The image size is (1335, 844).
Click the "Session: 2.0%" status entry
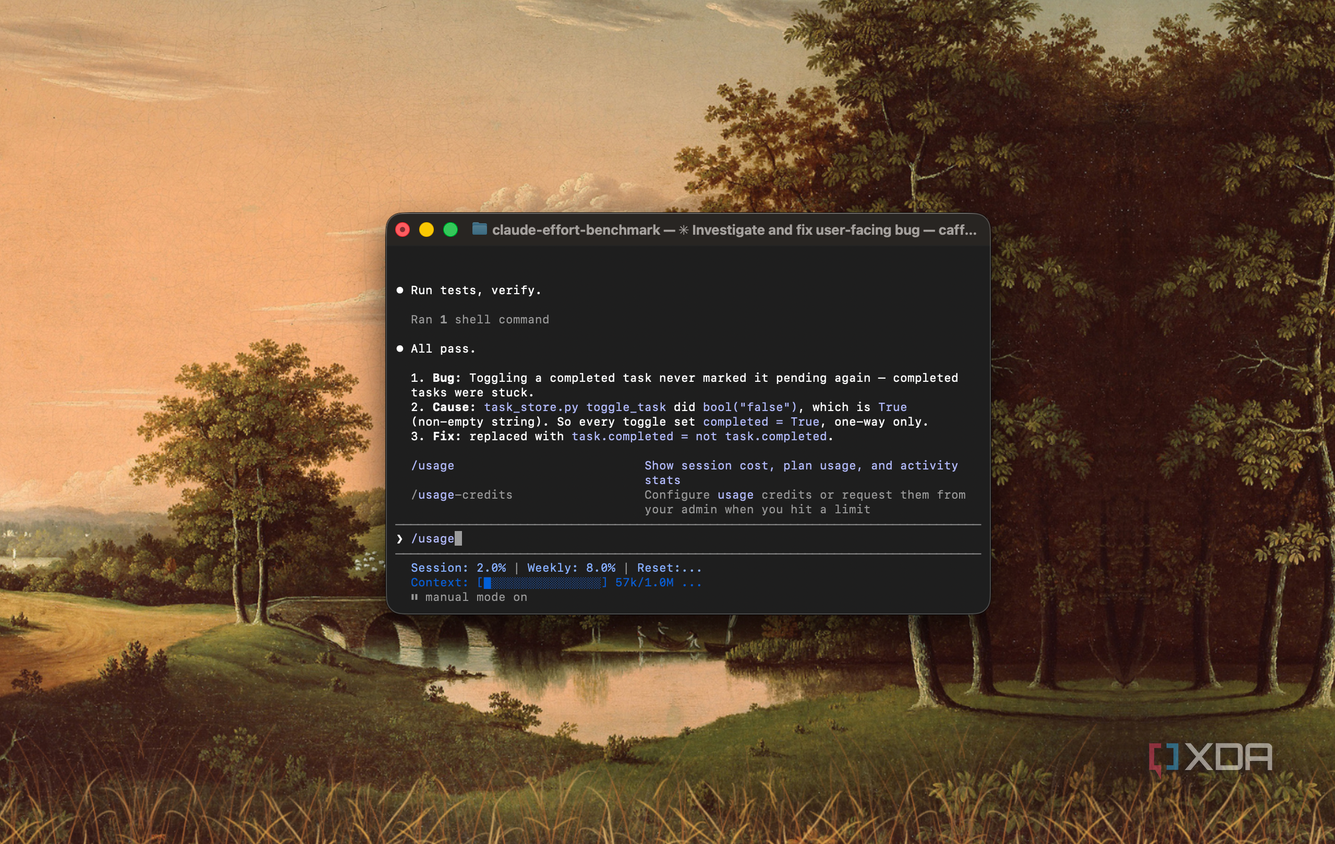[x=458, y=568]
